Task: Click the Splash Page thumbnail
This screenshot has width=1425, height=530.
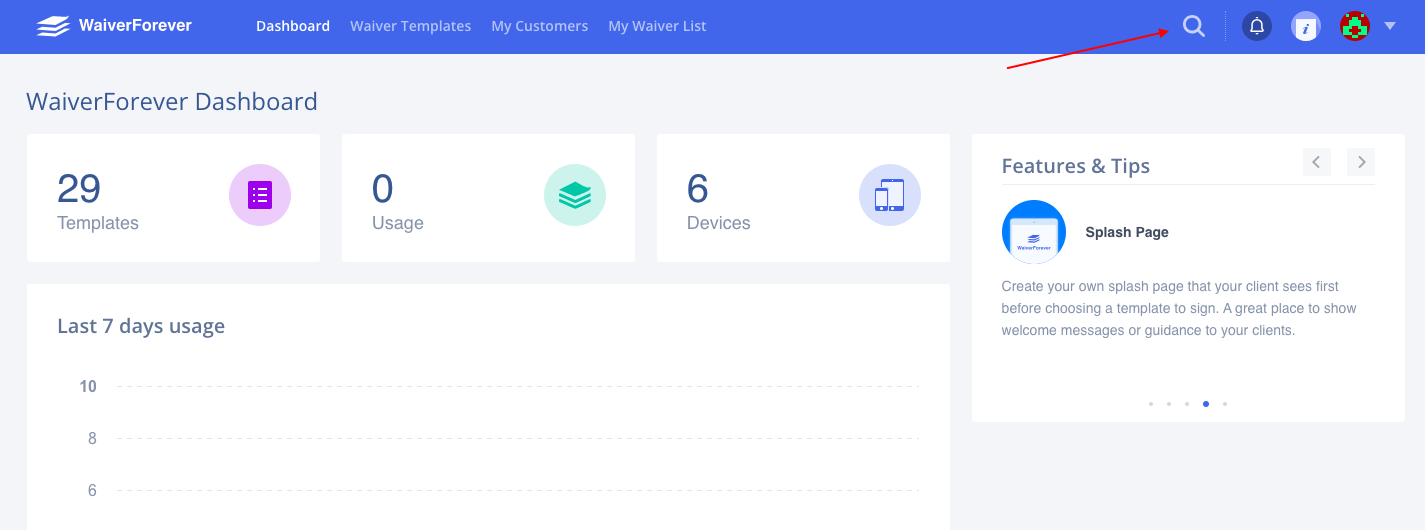Action: [1034, 232]
